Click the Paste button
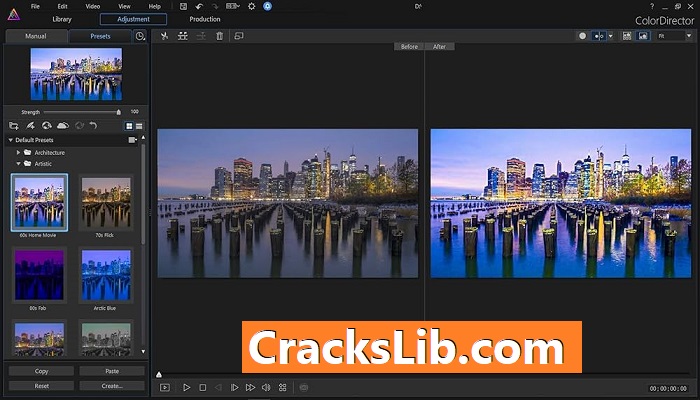 pos(112,371)
